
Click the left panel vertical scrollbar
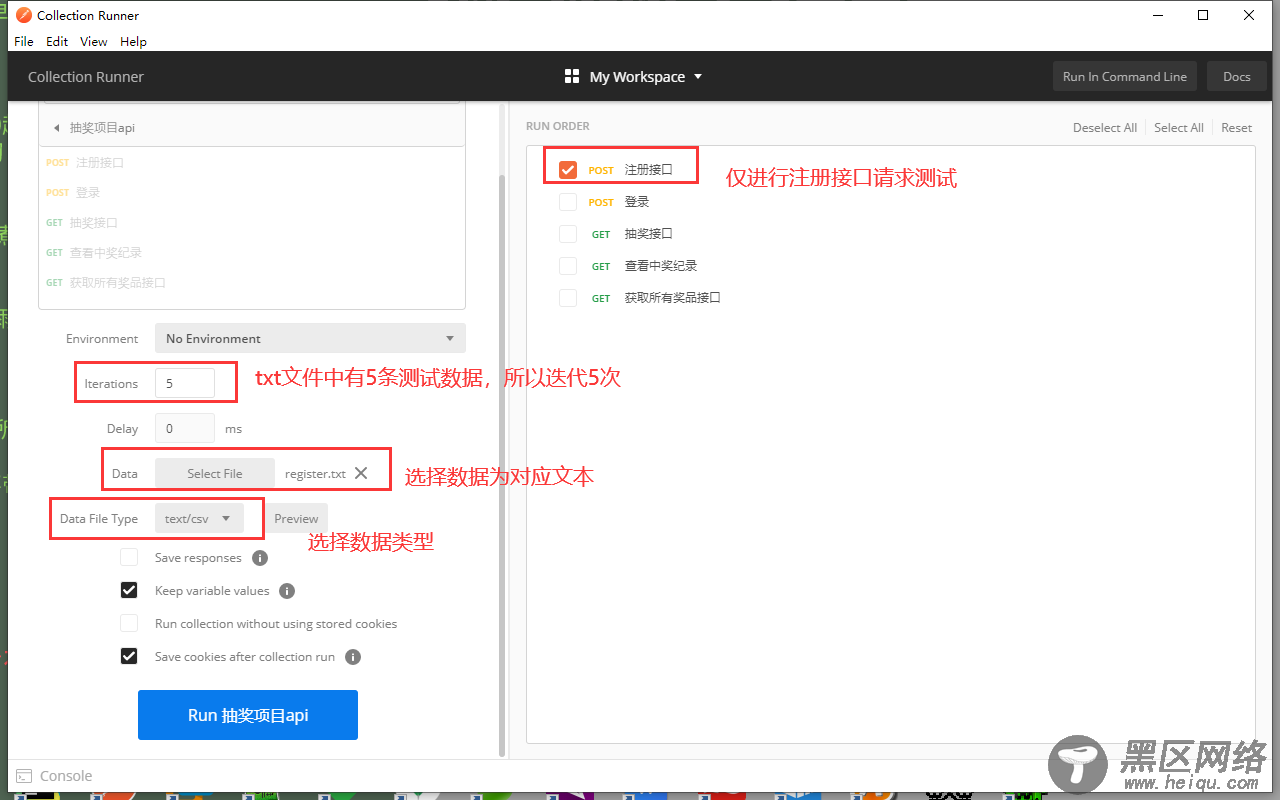tap(501, 465)
